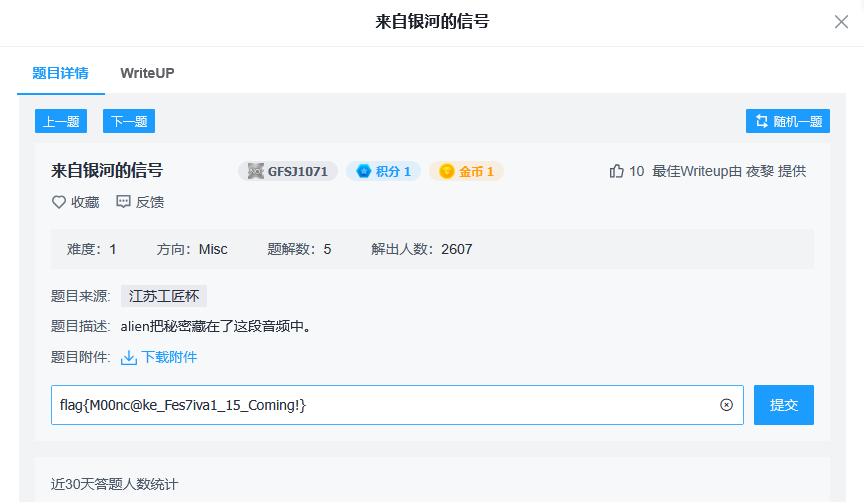
Task: Click the description text about alien audio
Action: point(217,326)
